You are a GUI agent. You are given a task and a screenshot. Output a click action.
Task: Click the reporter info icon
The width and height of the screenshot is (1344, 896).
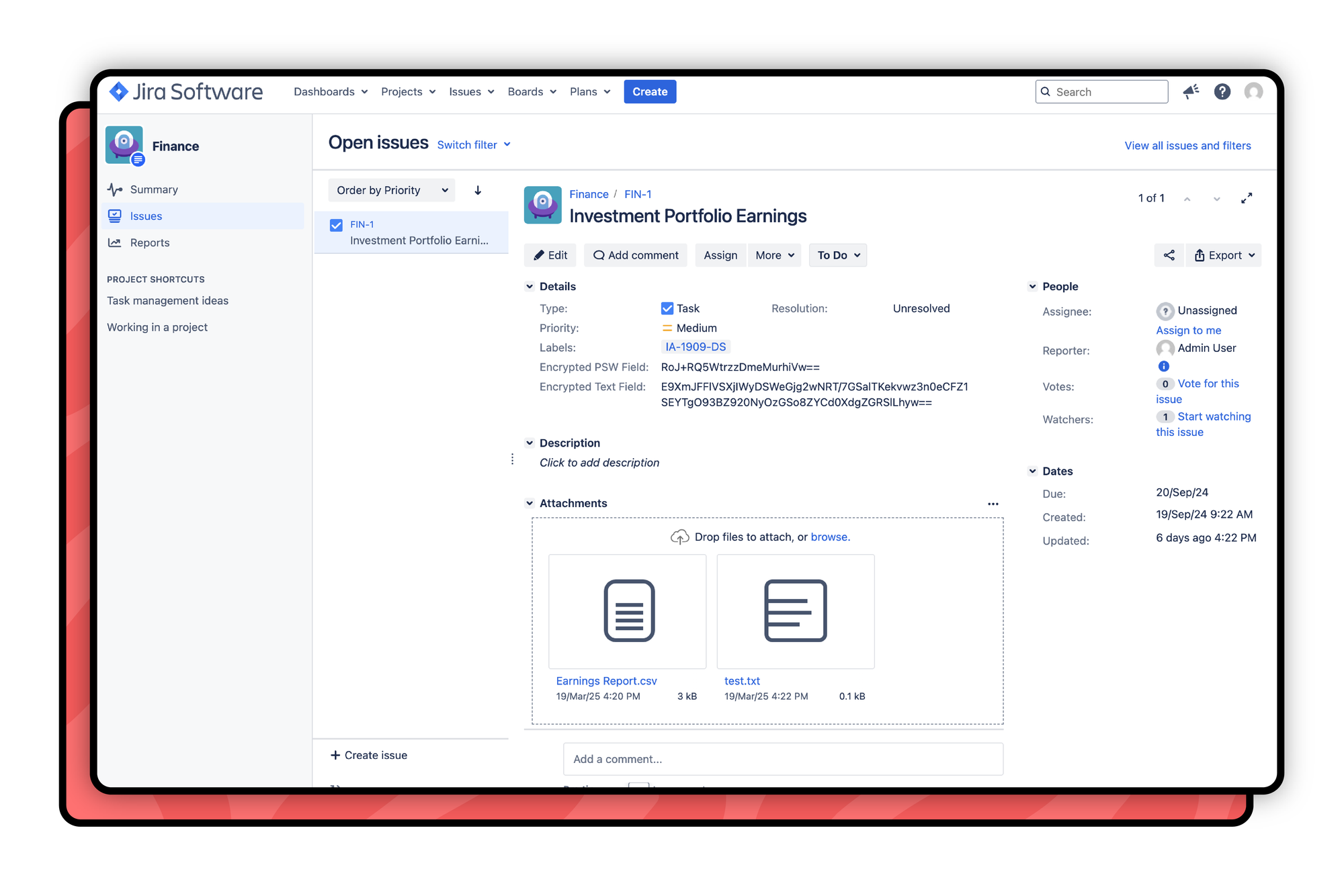1163,366
